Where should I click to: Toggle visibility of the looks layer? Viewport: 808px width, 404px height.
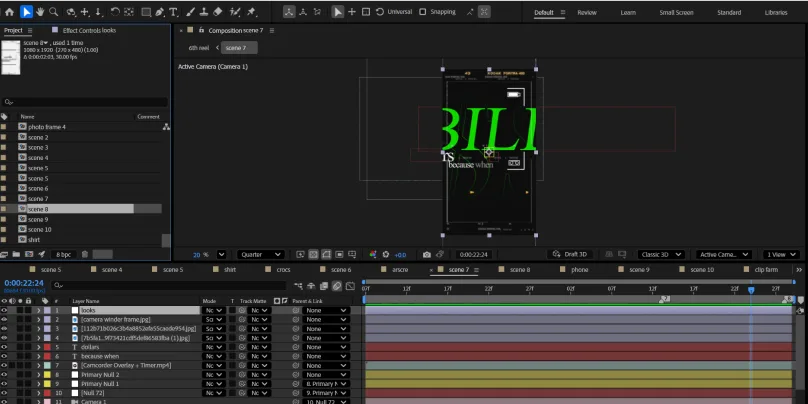[4, 311]
